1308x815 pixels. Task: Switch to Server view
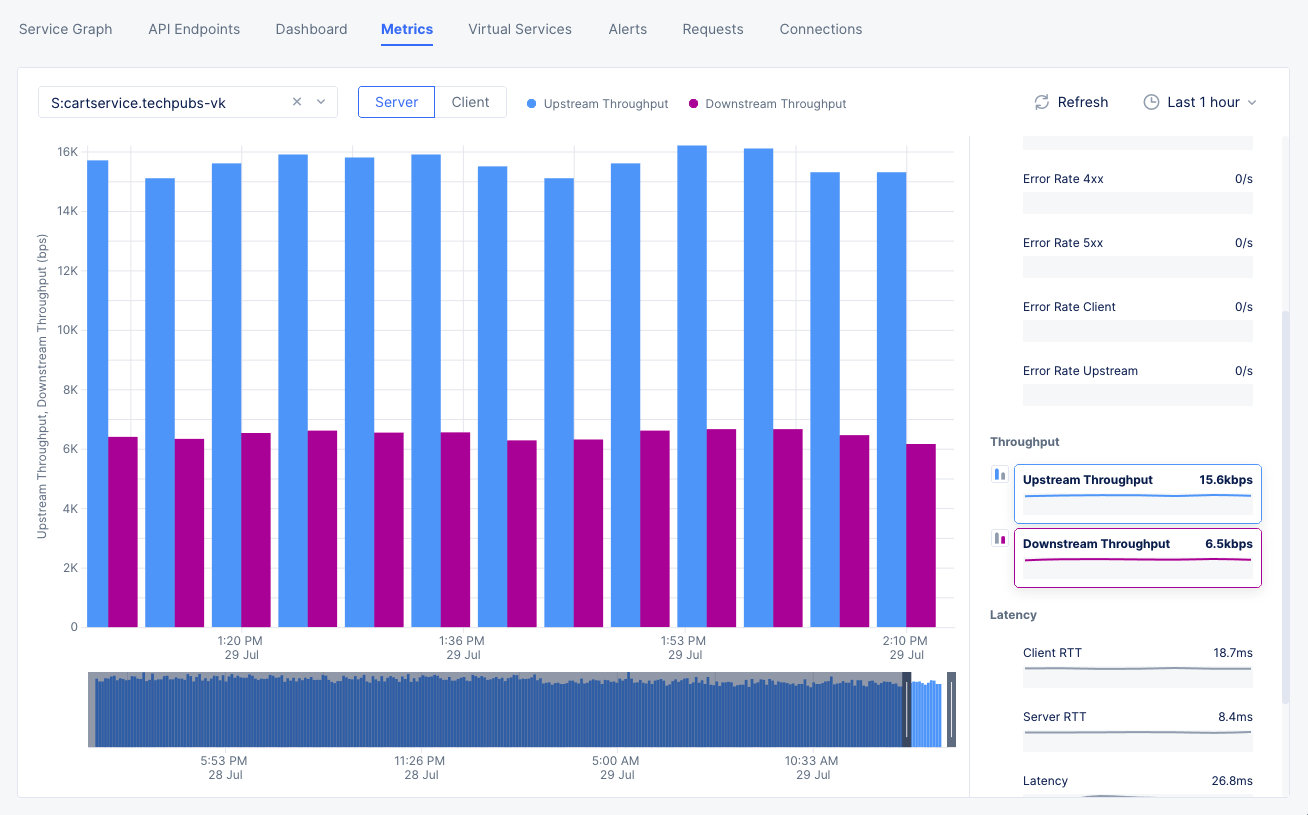[396, 102]
